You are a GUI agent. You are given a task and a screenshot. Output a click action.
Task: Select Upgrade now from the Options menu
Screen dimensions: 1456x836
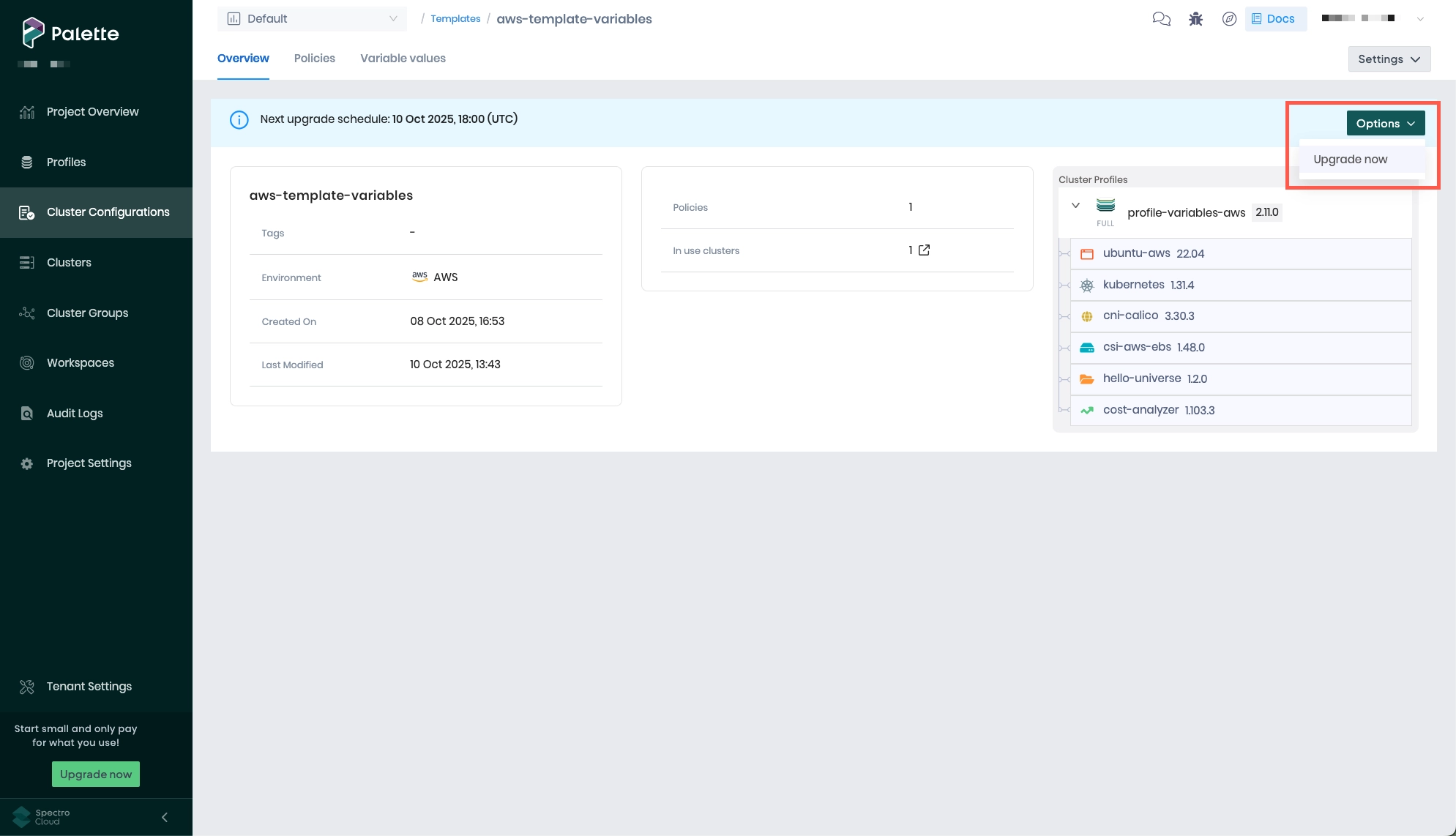pyautogui.click(x=1351, y=159)
